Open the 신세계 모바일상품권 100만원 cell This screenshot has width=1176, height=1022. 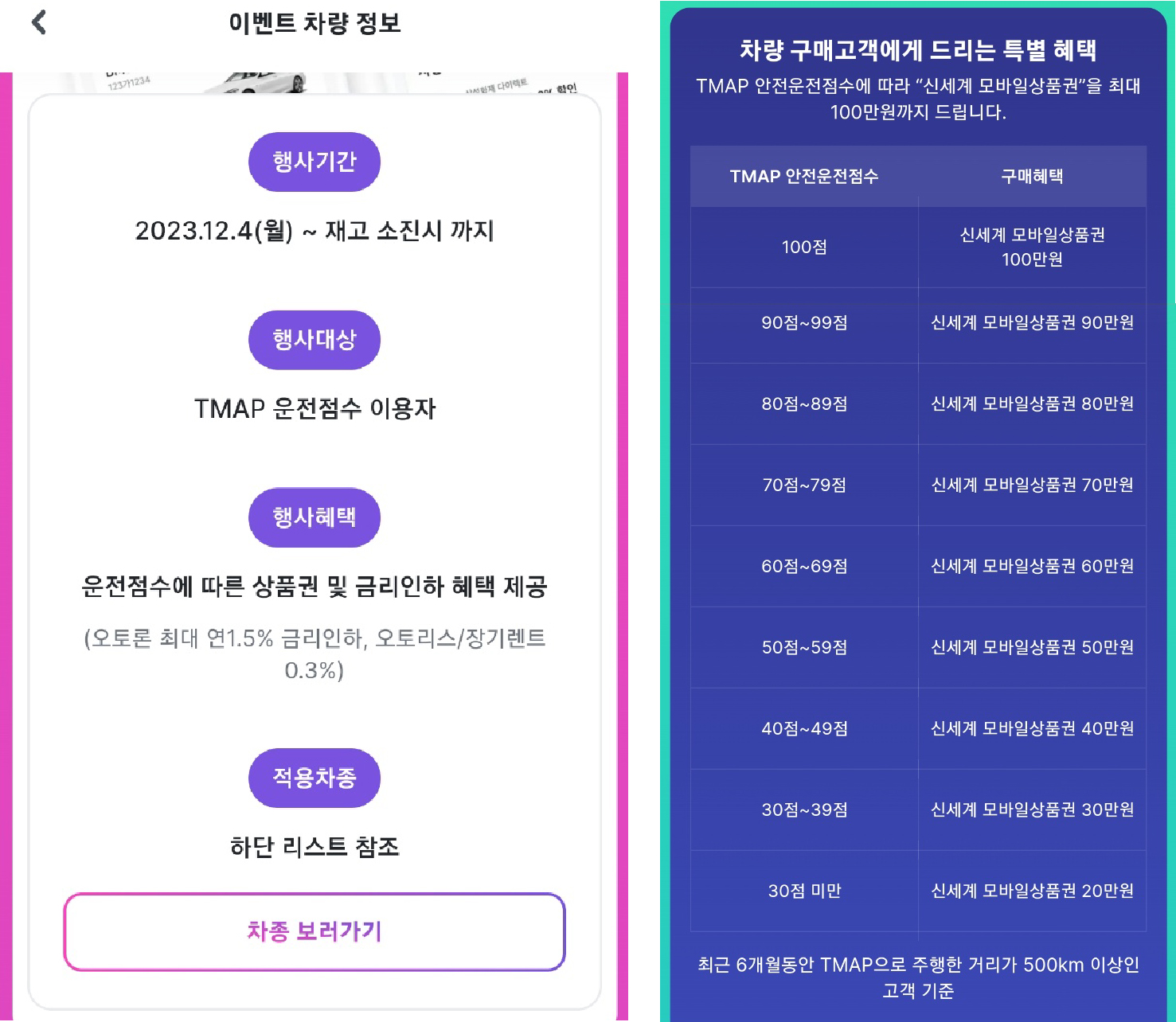1032,247
